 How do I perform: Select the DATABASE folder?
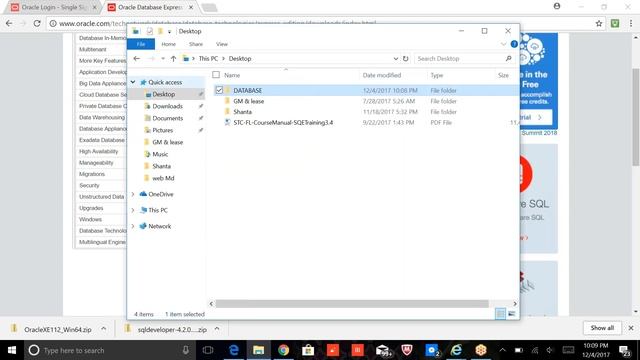247,90
